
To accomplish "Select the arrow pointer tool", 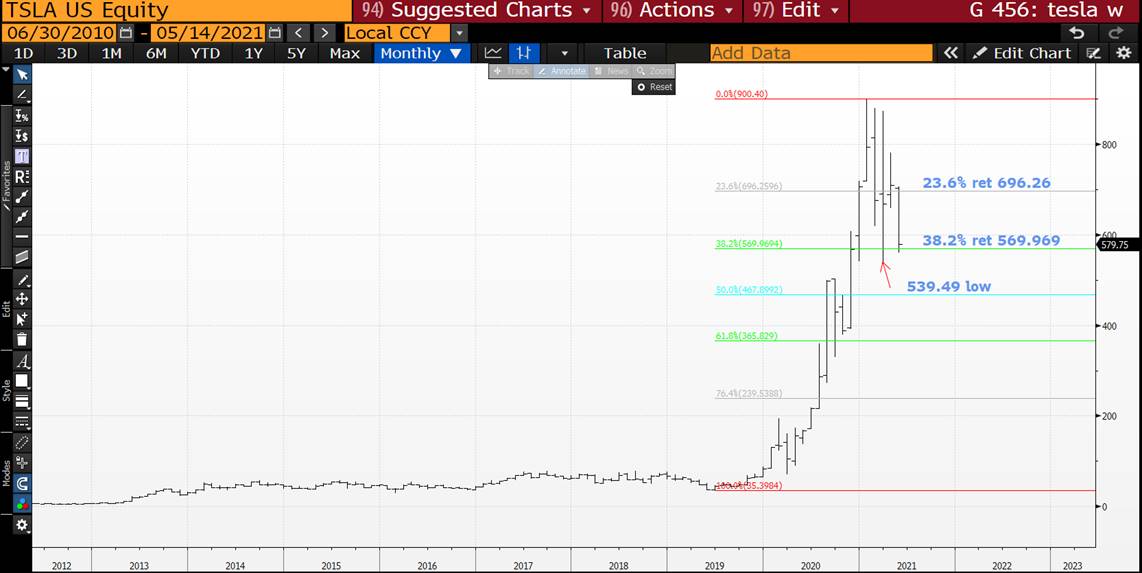I will 23,74.
